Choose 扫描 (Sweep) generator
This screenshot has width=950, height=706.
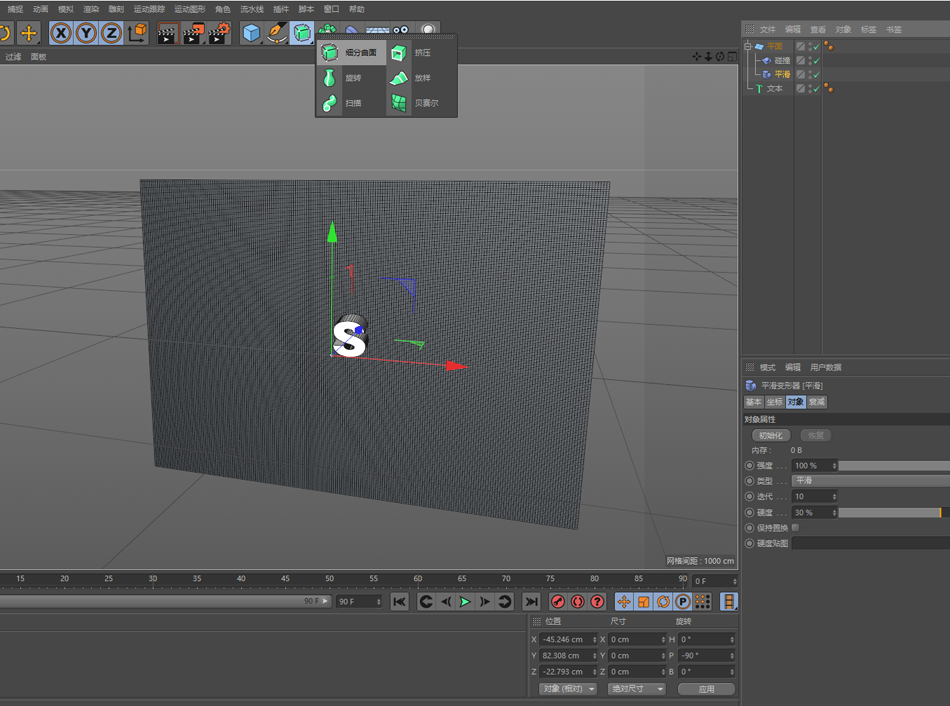(x=351, y=103)
